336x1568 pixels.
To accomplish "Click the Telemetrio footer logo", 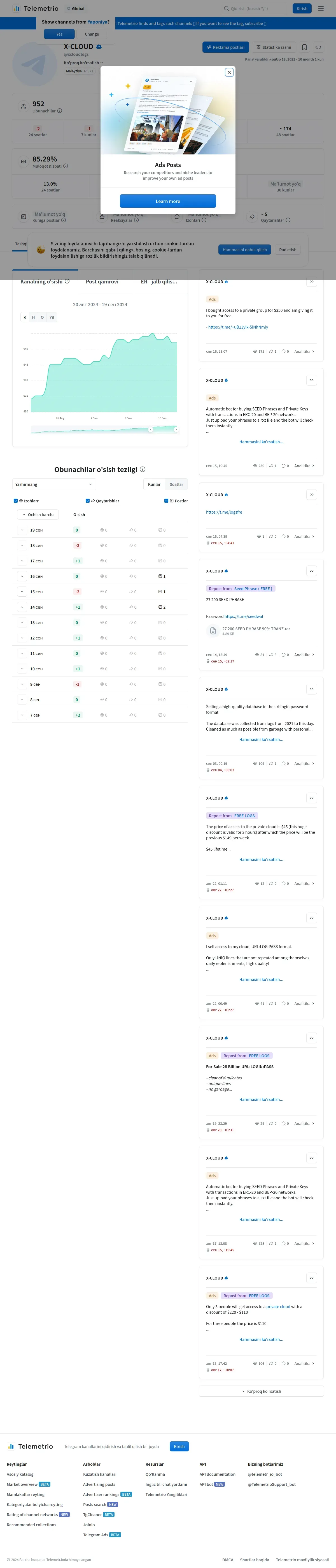I will 30,1446.
